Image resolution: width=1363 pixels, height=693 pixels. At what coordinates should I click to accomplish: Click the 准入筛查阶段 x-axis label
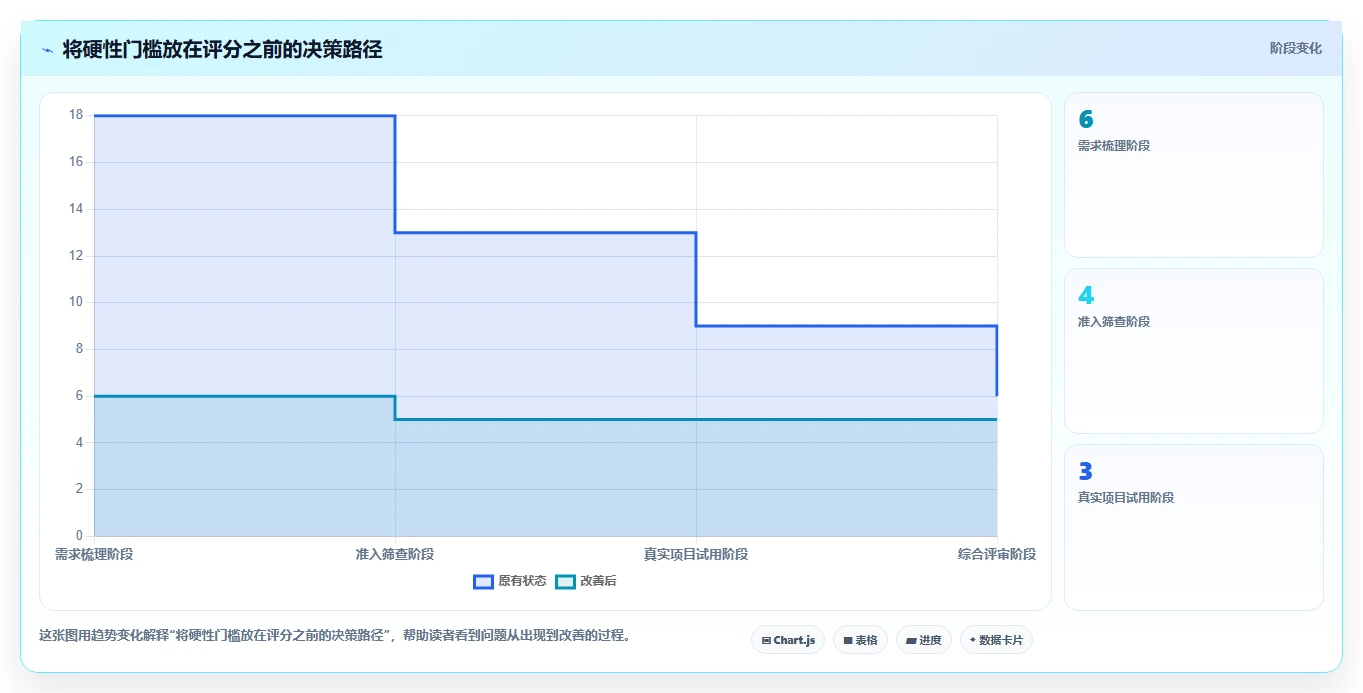click(x=395, y=554)
